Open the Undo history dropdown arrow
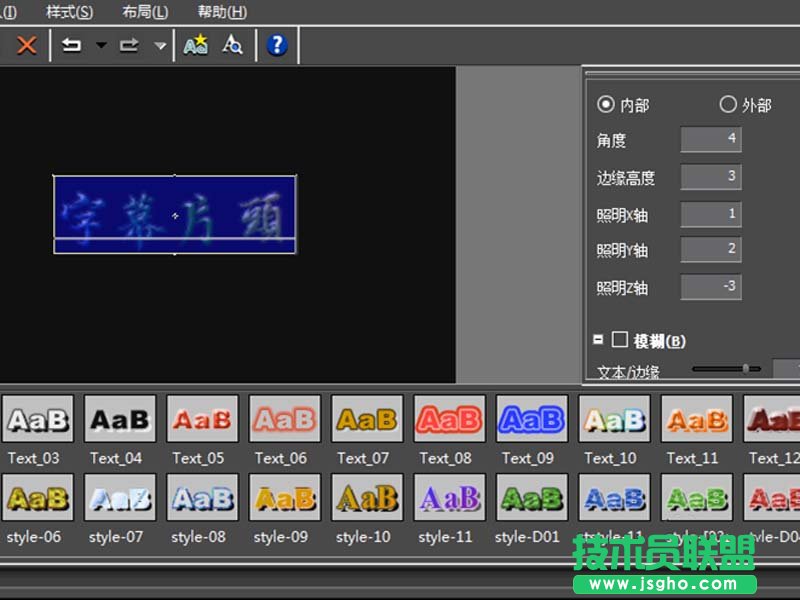Image resolution: width=800 pixels, height=600 pixels. click(99, 44)
